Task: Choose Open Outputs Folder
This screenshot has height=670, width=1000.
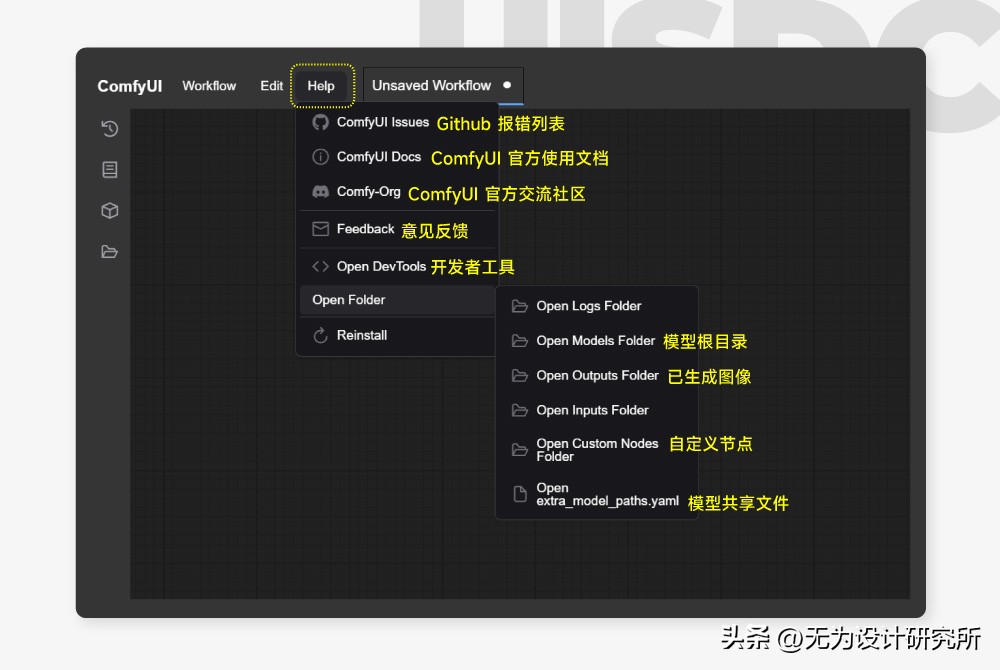Action: pyautogui.click(x=597, y=376)
